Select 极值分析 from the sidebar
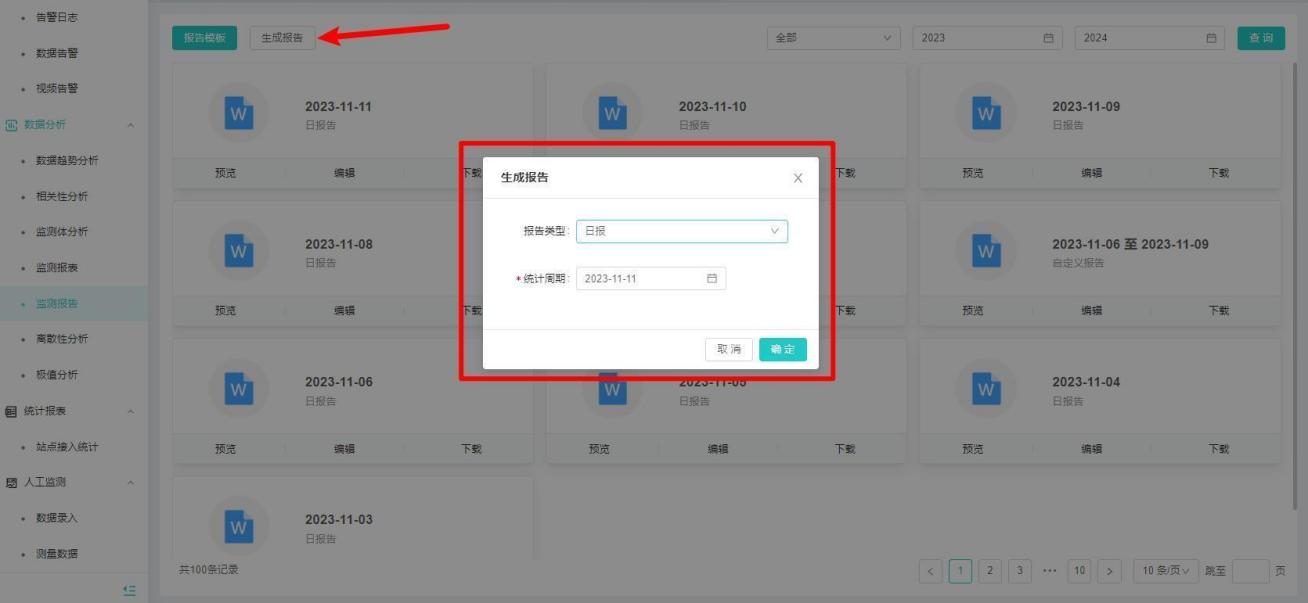The width and height of the screenshot is (1308, 603). 57,375
